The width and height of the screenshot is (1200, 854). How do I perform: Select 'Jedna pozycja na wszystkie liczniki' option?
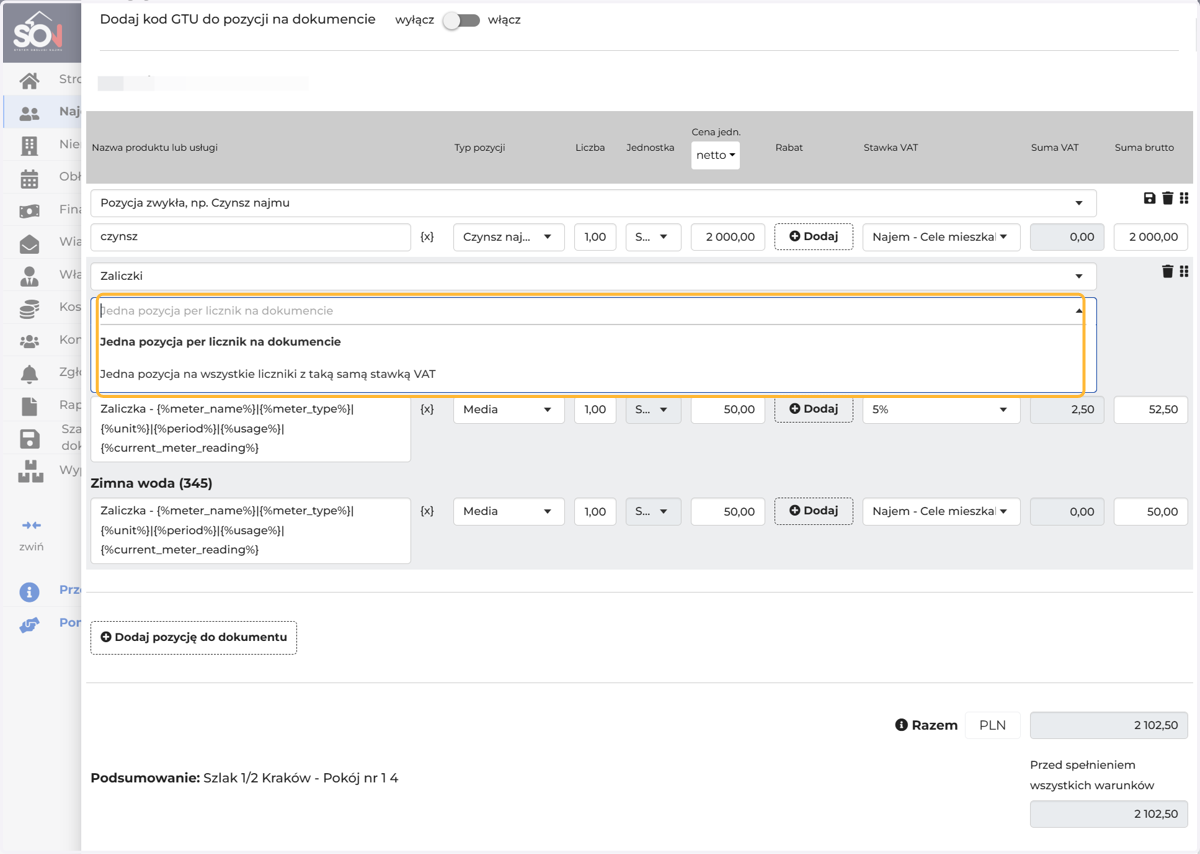[590, 374]
